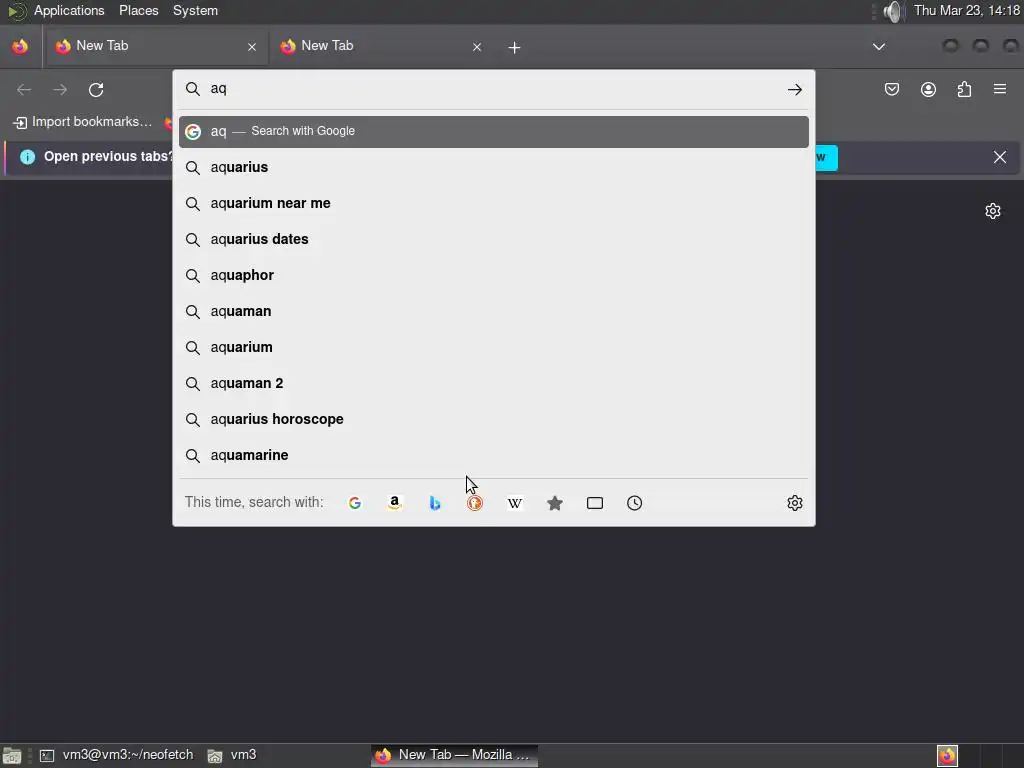Choose 'aquarium near me' suggestion
Screen dimensions: 1024x768
(494, 203)
